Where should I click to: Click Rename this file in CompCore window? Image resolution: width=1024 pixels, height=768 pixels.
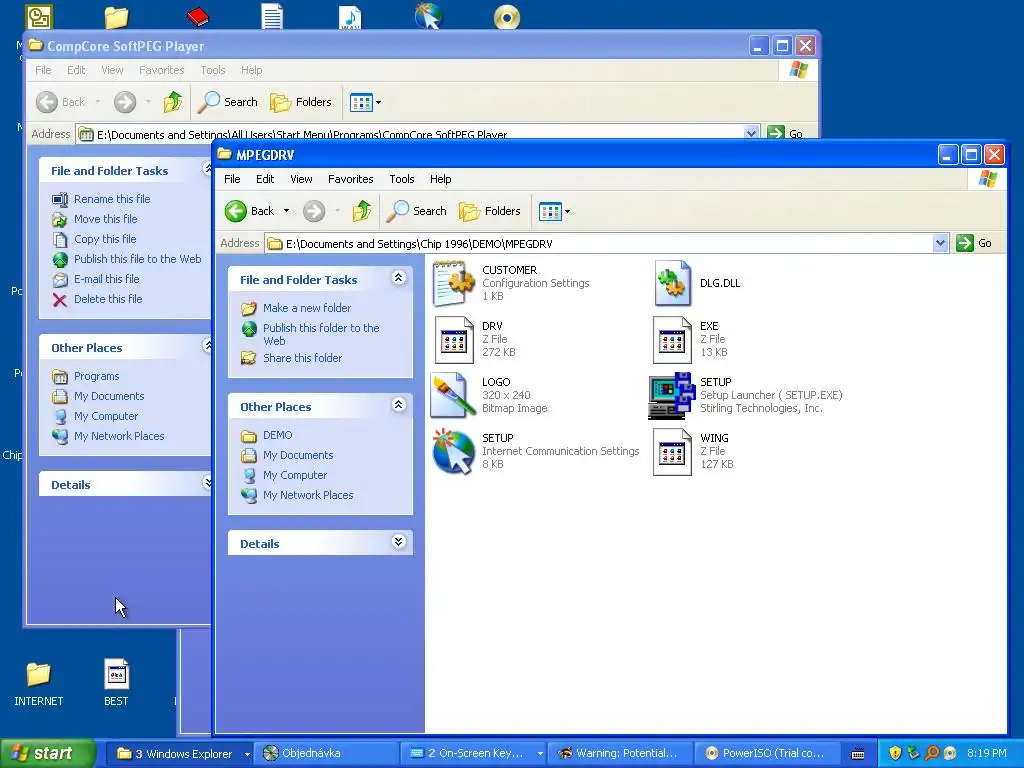click(x=112, y=199)
